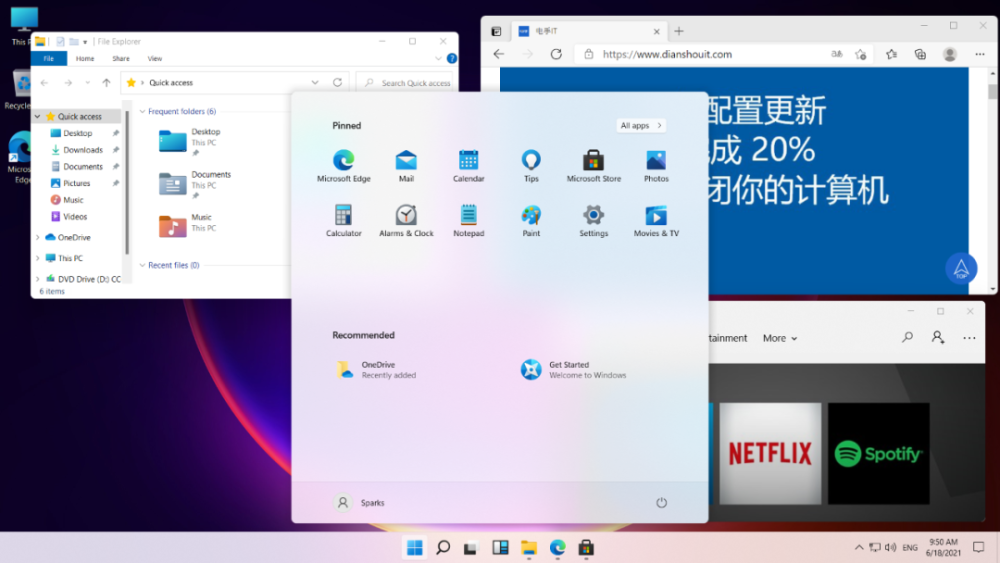Screen dimensions: 1000x563
Task: Click the Edge address bar URL
Action: coord(667,54)
